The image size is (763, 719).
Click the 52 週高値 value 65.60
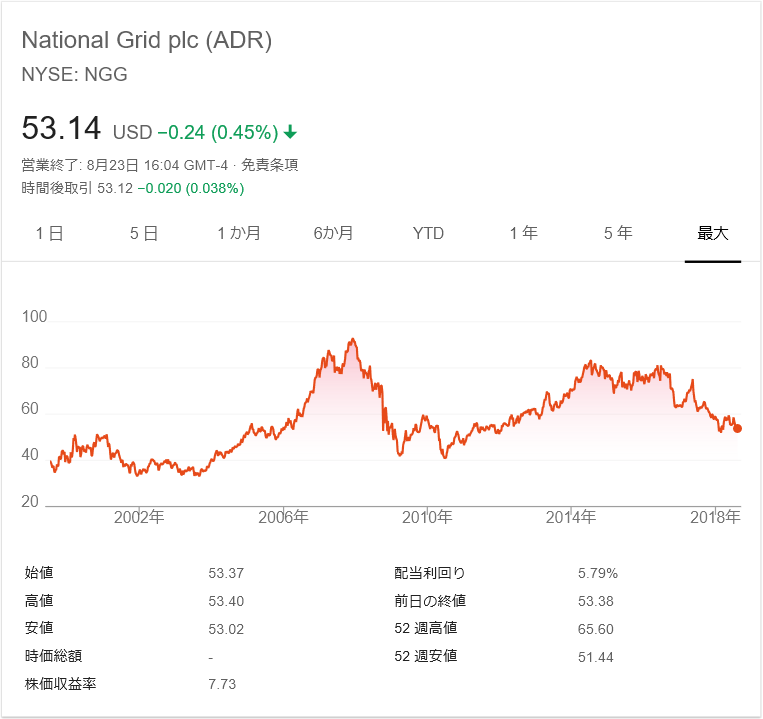(596, 629)
